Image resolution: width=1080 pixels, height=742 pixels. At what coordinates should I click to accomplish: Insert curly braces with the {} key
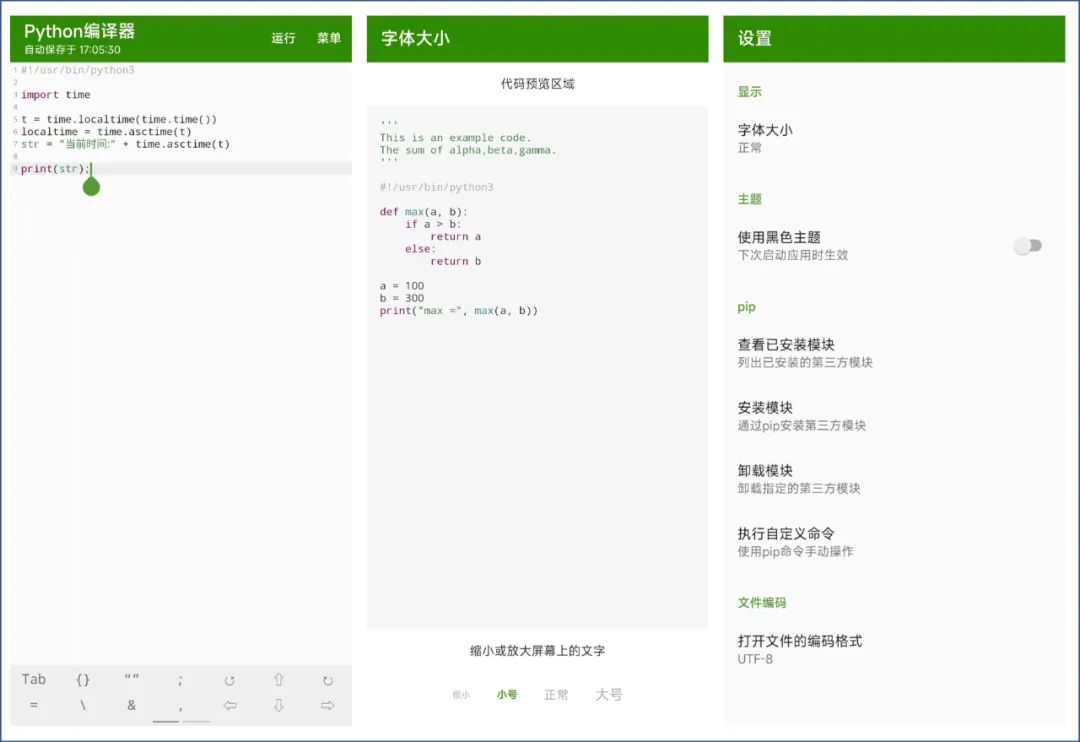click(x=83, y=680)
